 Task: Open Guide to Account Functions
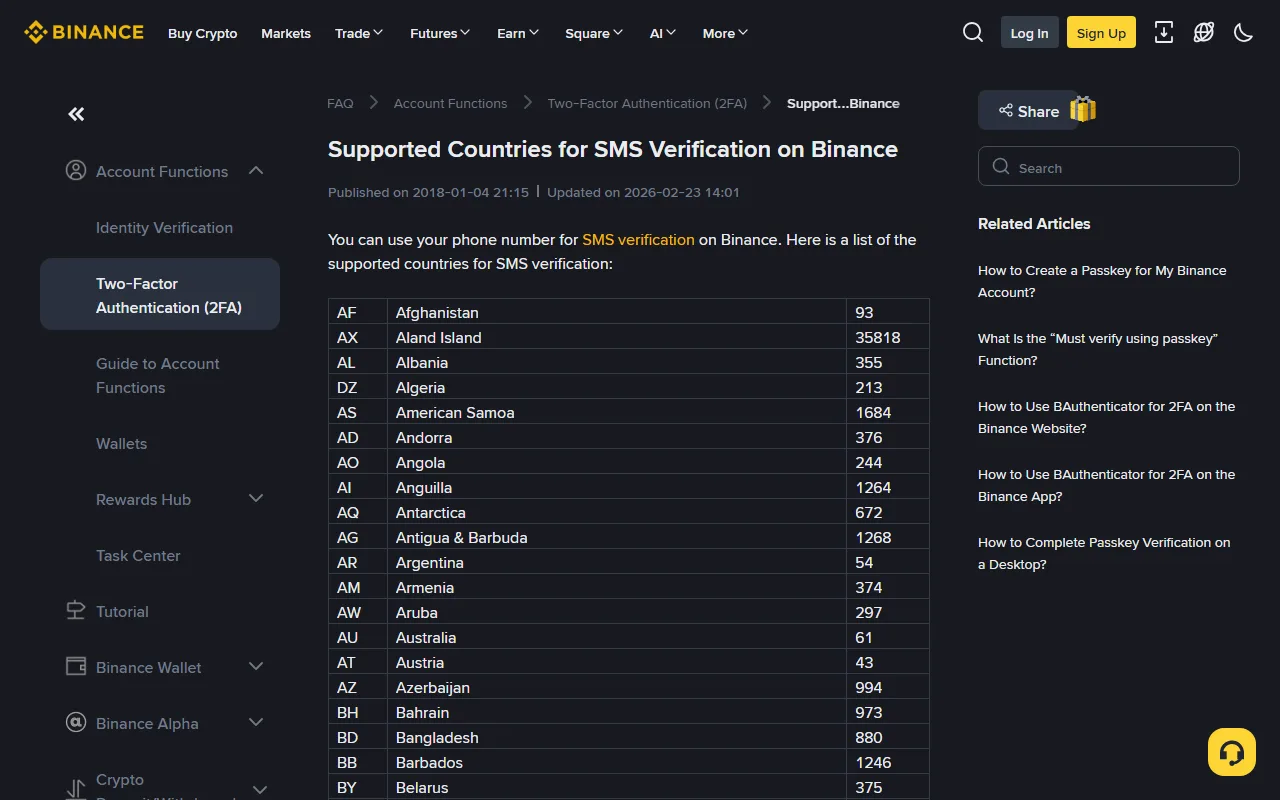pyautogui.click(x=158, y=375)
